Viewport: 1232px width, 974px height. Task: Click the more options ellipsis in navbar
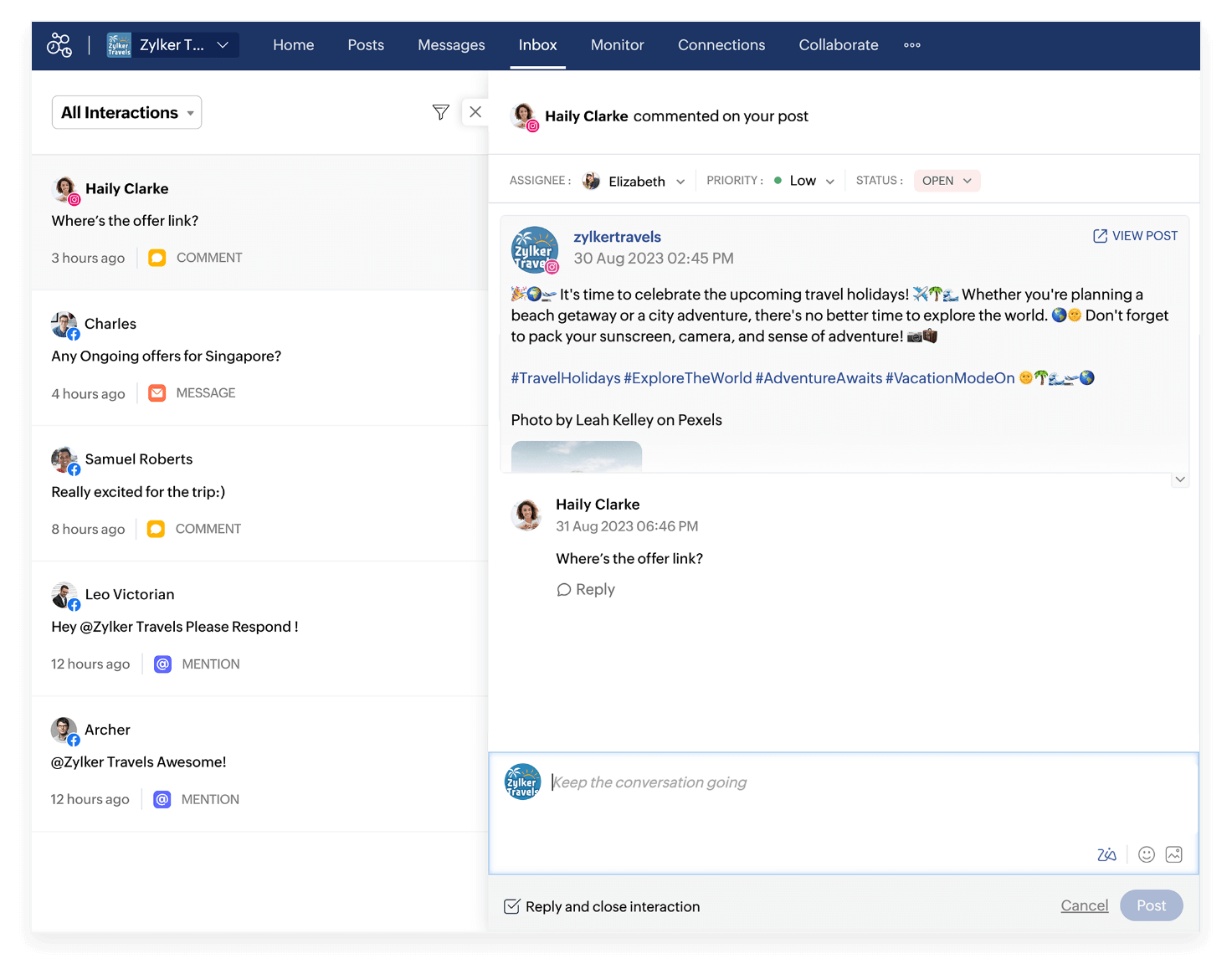click(x=912, y=45)
